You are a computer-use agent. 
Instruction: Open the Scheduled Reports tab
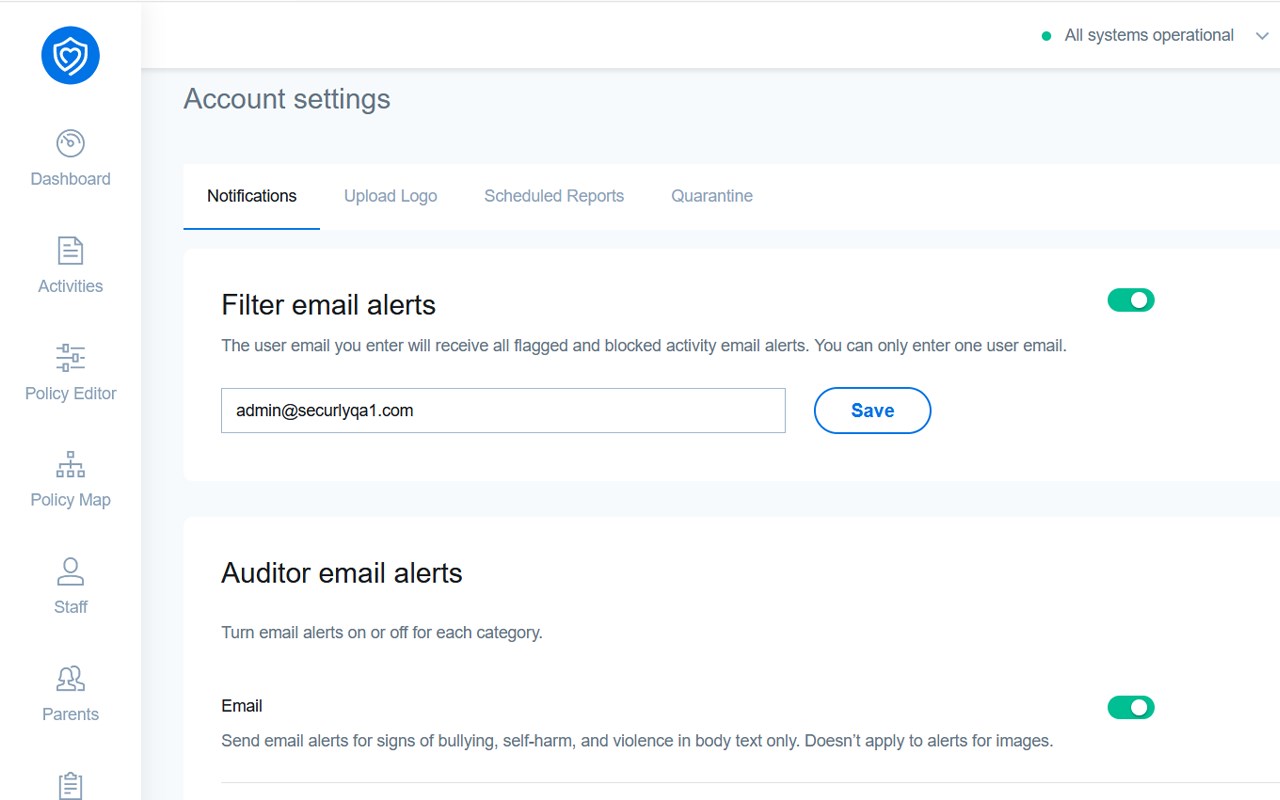[x=554, y=196]
